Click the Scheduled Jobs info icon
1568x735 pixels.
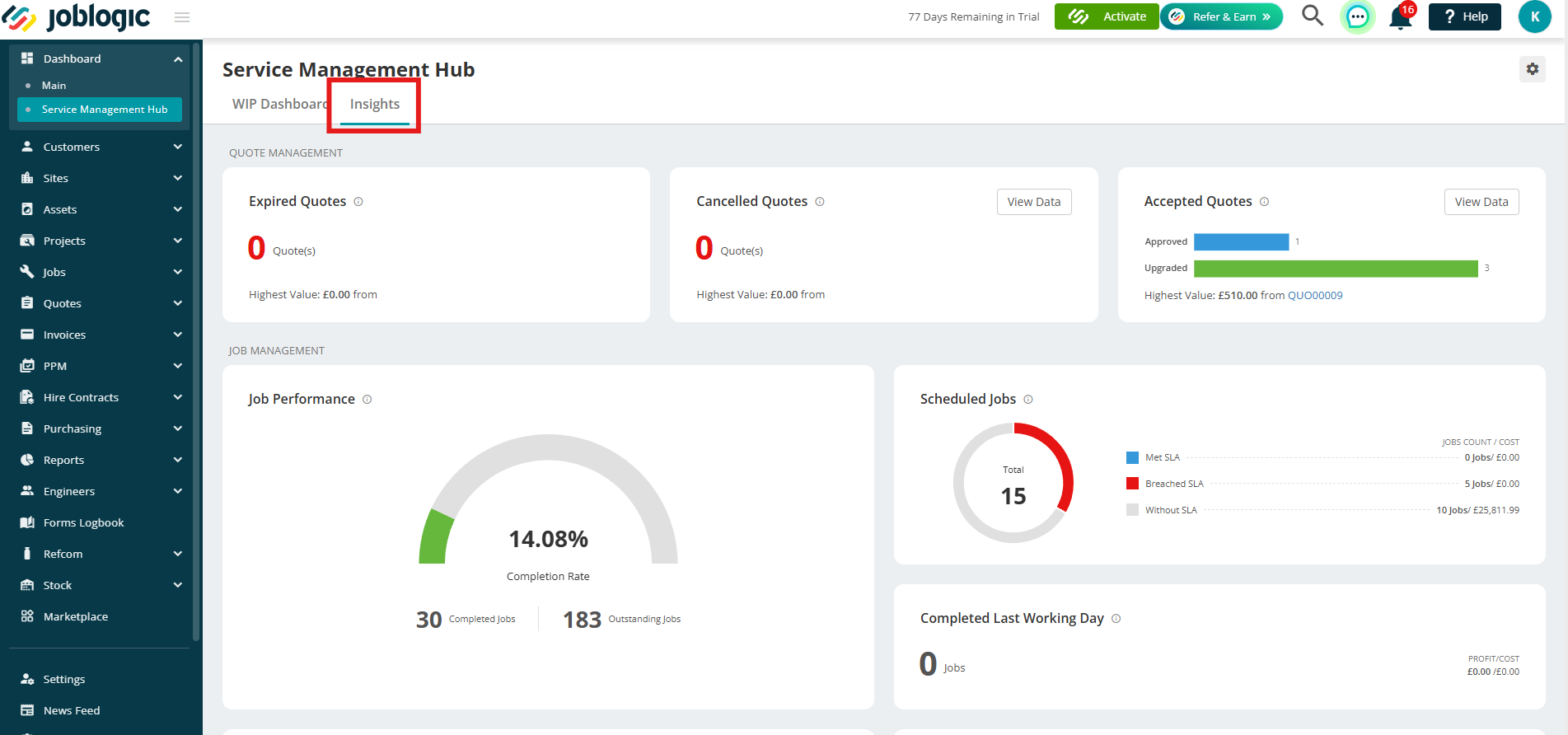pyautogui.click(x=1028, y=400)
